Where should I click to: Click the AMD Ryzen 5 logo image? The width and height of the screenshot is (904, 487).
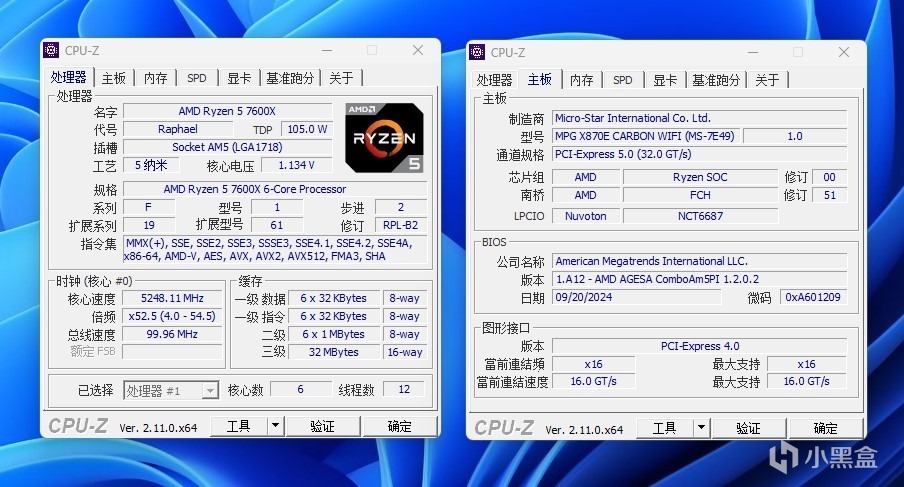385,138
